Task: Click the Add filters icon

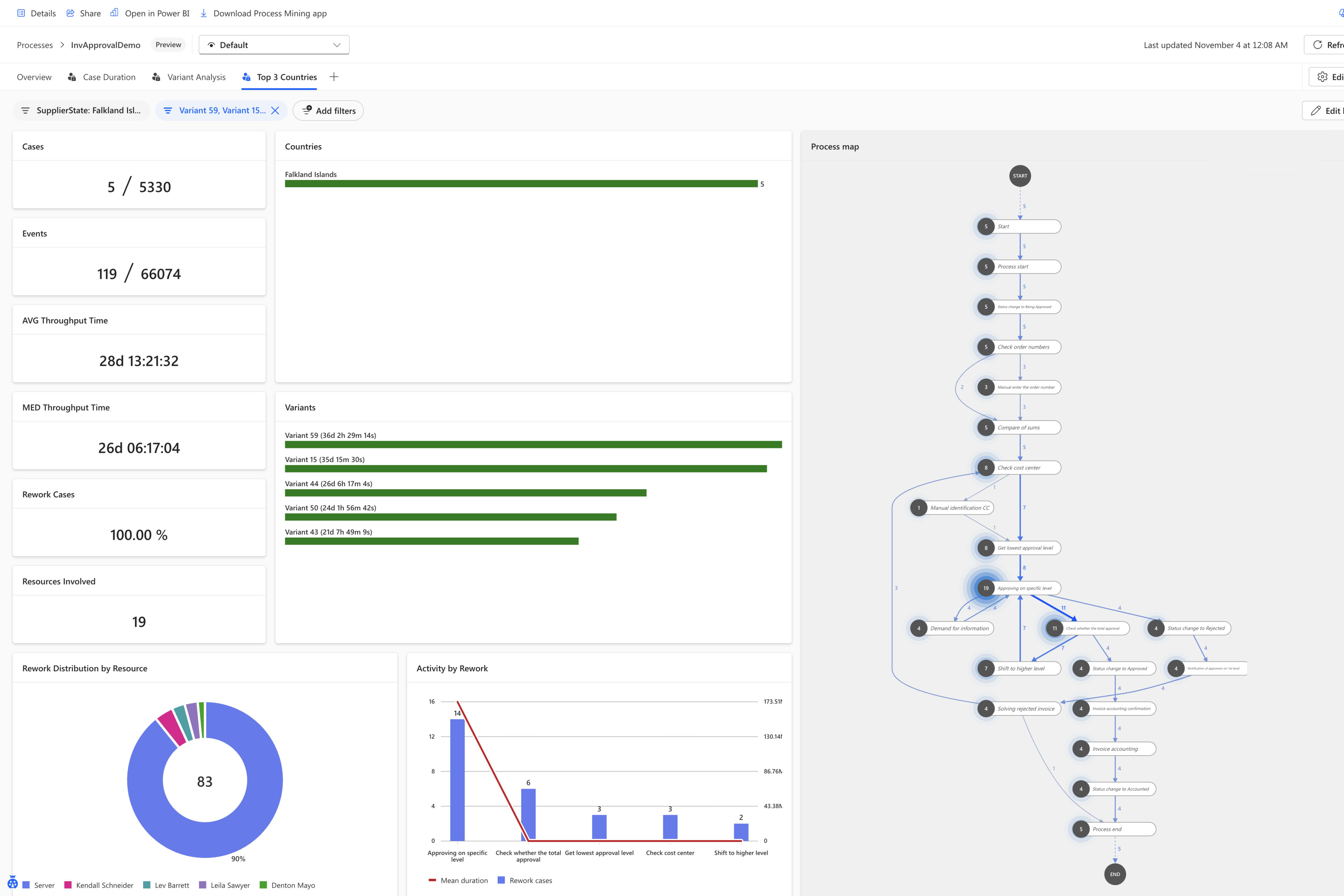Action: click(x=307, y=110)
